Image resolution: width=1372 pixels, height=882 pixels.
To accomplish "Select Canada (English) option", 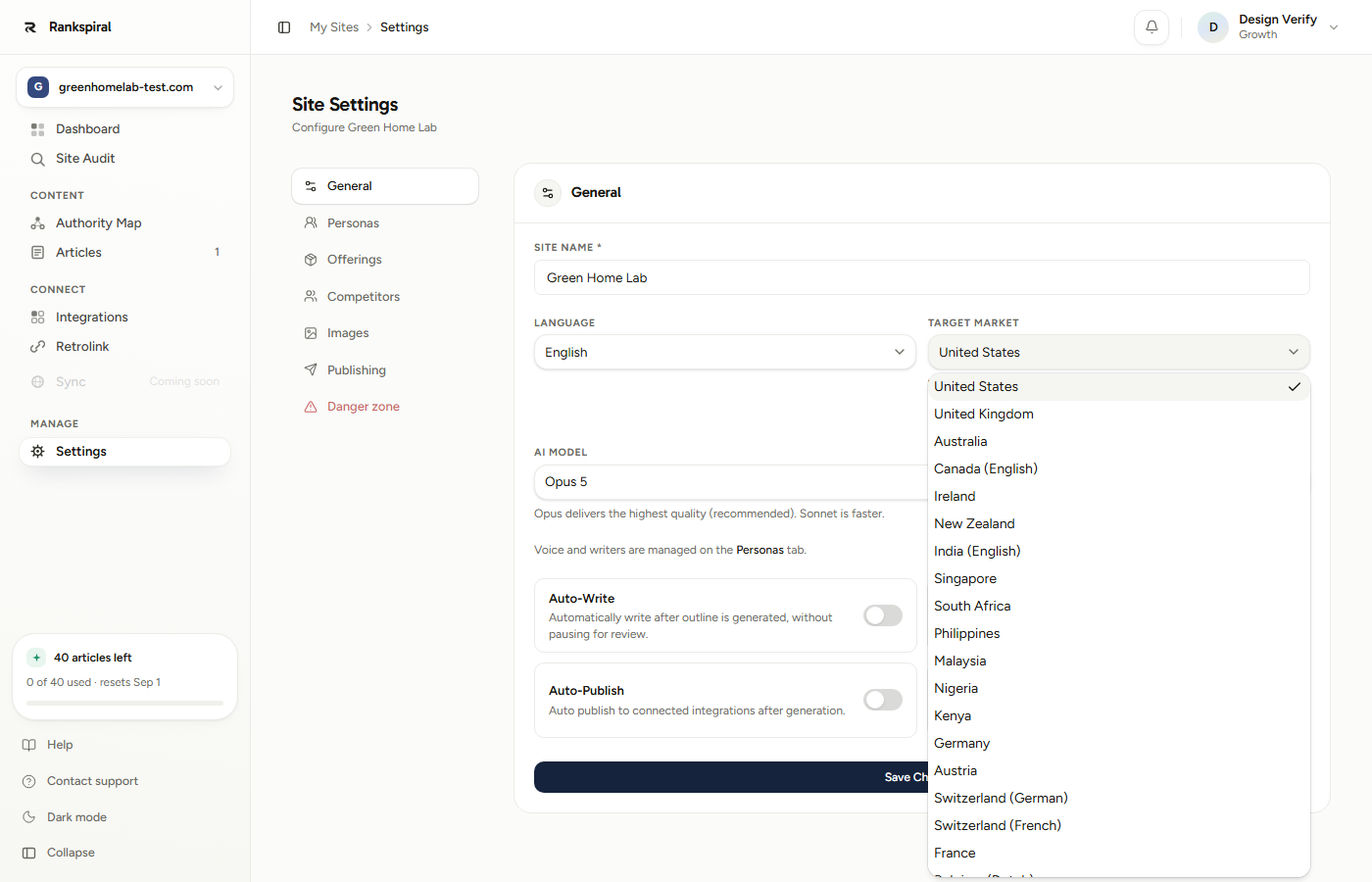I will pyautogui.click(x=1119, y=469).
